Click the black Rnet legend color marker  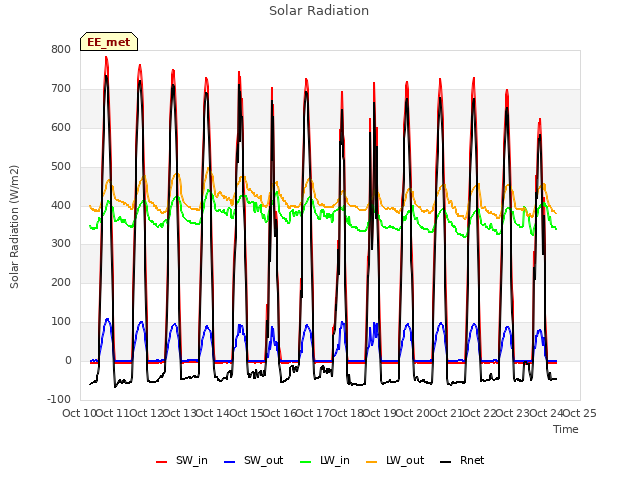(446, 462)
